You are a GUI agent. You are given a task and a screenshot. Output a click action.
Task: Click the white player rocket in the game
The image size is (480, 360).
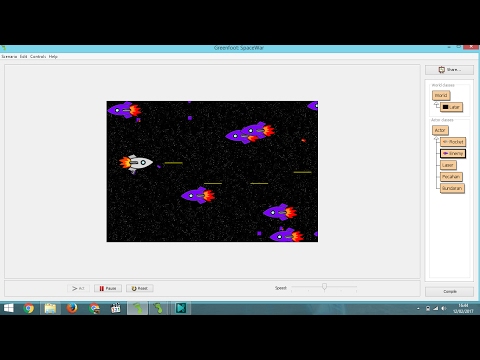pyautogui.click(x=136, y=163)
